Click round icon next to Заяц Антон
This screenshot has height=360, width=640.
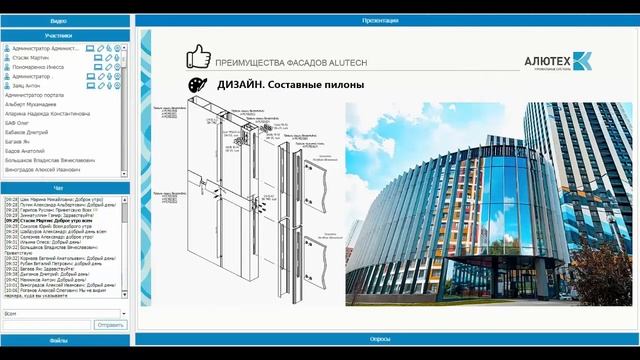[x=117, y=86]
